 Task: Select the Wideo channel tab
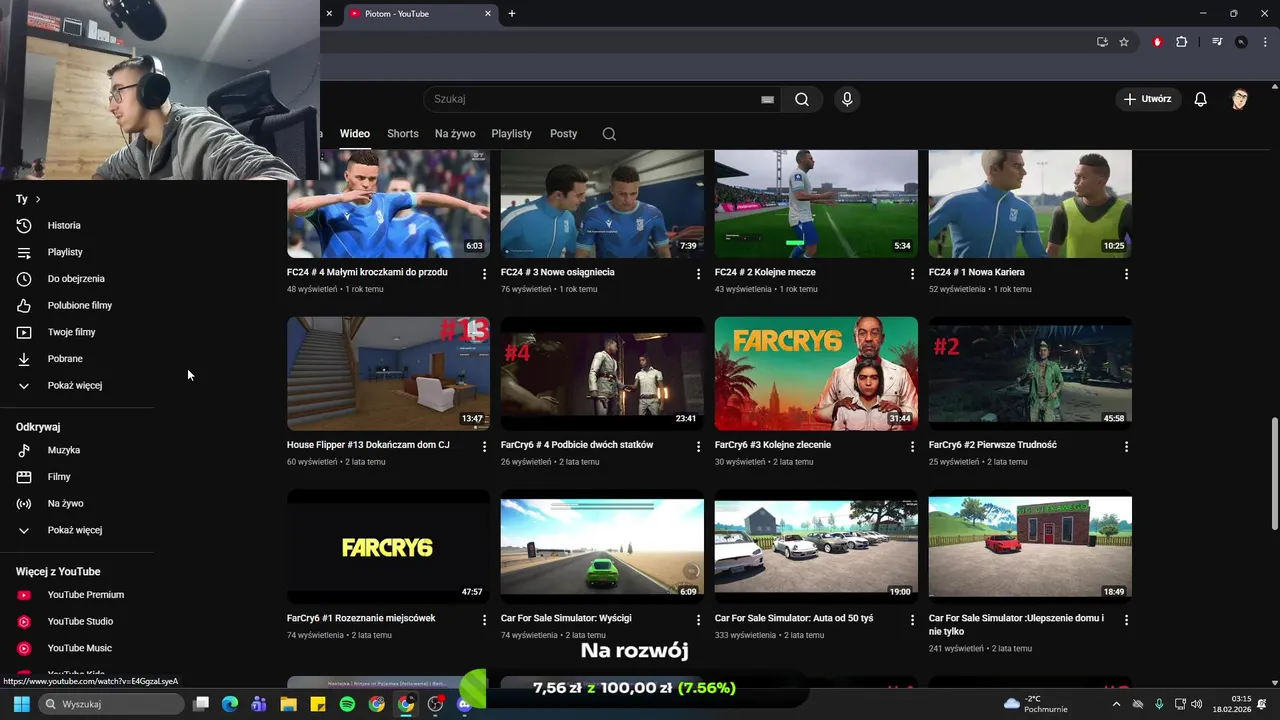click(x=355, y=134)
